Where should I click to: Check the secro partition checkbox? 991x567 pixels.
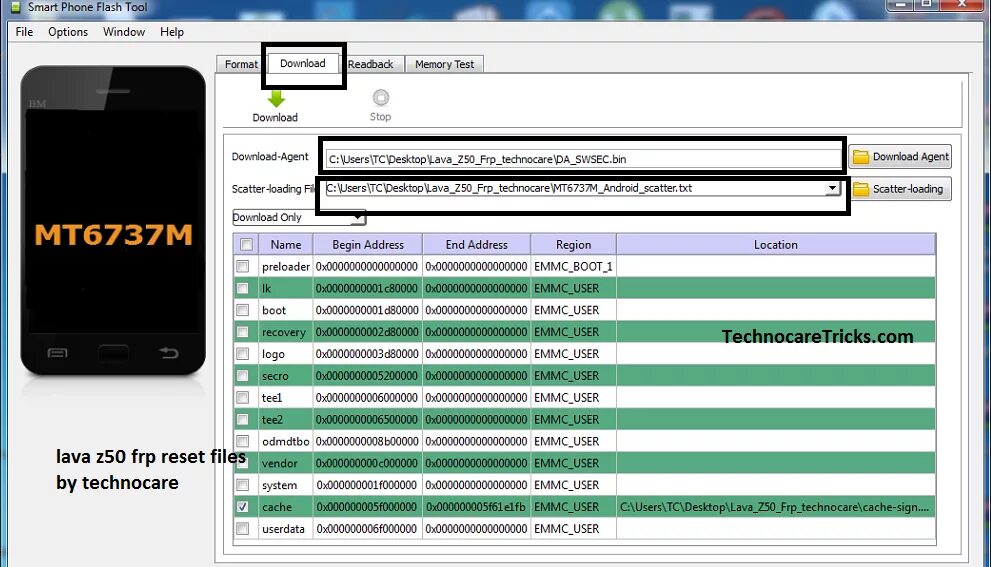coord(243,375)
